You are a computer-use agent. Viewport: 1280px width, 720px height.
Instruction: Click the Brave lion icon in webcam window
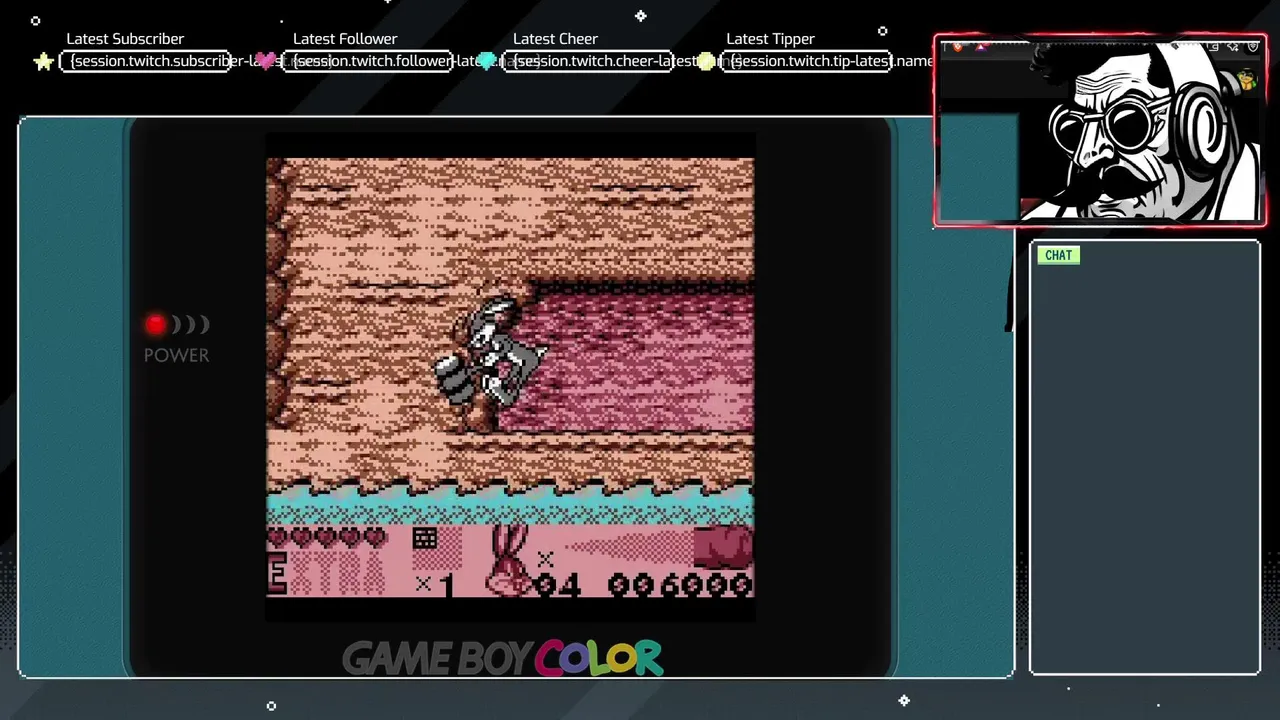point(957,46)
